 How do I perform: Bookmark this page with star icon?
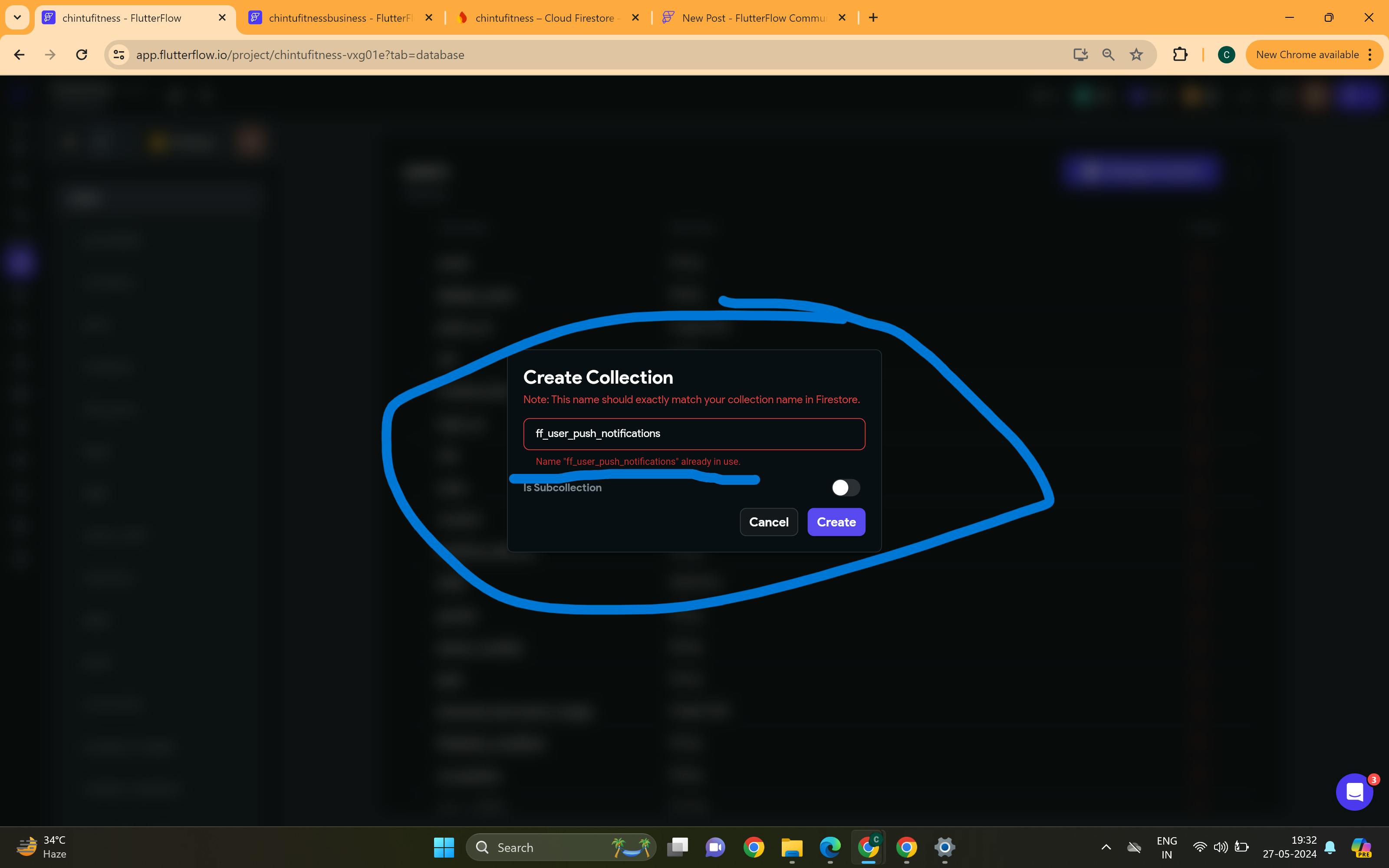(1136, 55)
